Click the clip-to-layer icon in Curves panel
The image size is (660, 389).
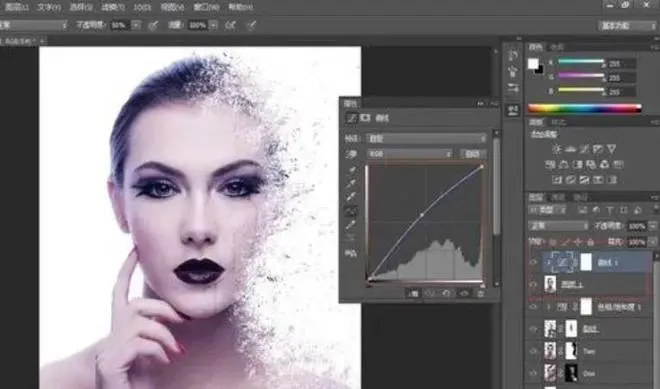[413, 293]
